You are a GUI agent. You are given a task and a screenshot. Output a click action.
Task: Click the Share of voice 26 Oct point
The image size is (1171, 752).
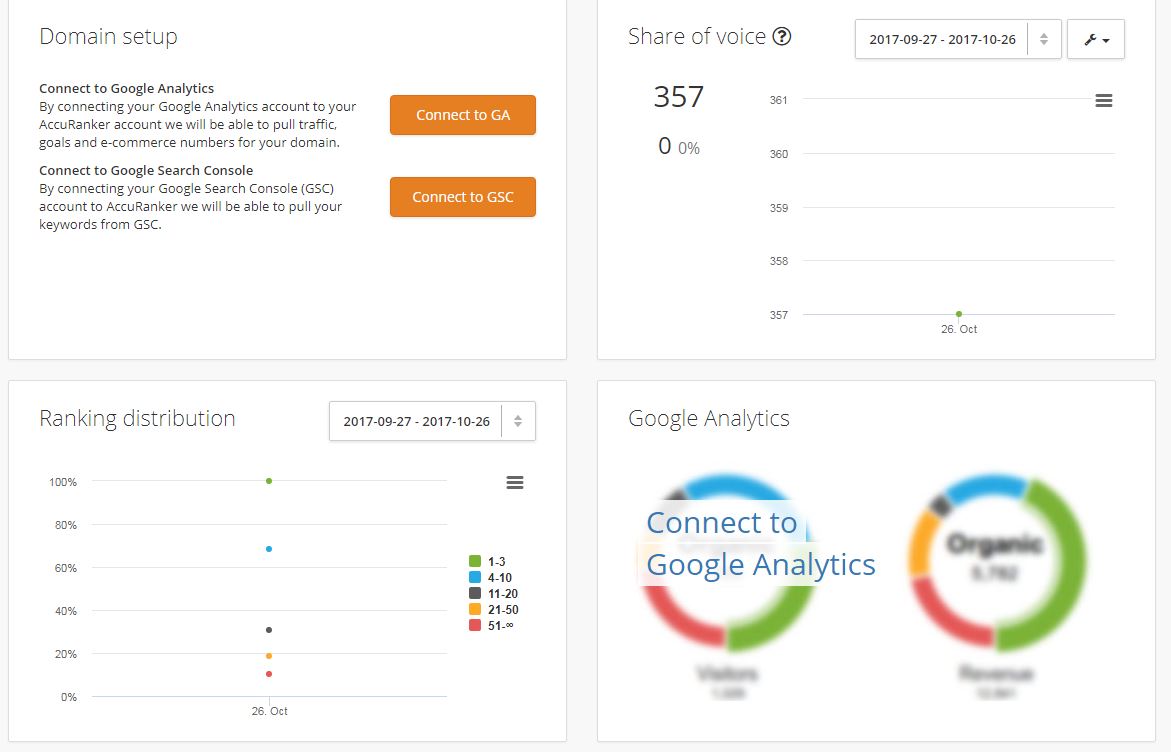[x=959, y=314]
